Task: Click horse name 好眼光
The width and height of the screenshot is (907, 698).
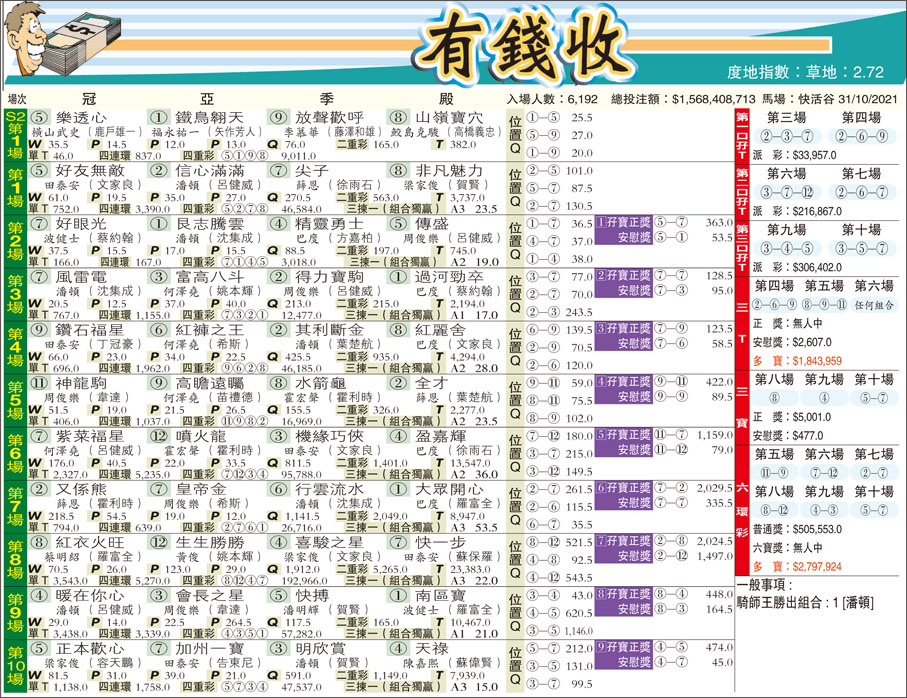Action: (x=82, y=224)
